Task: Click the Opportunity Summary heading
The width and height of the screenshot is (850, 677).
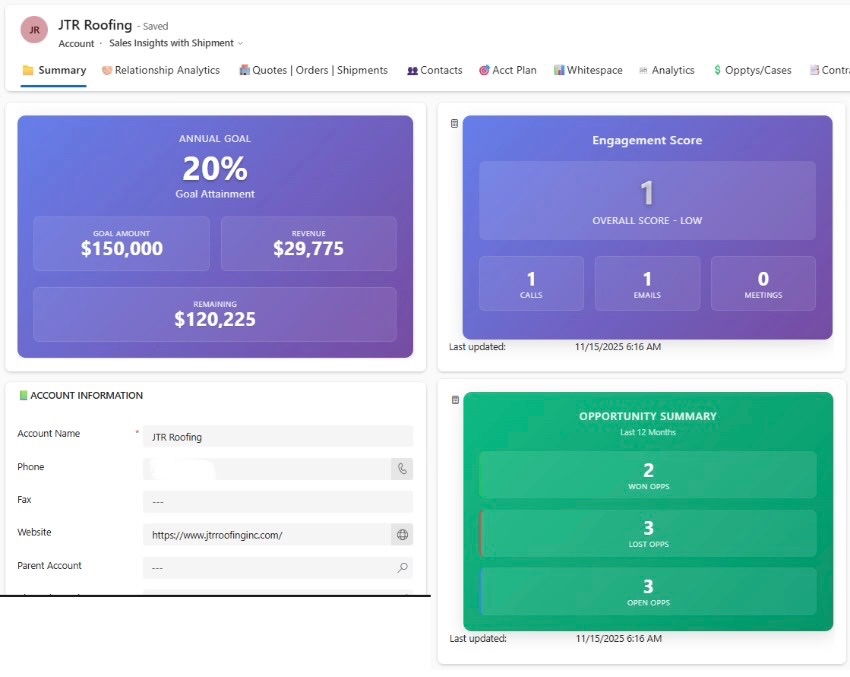Action: pos(648,416)
